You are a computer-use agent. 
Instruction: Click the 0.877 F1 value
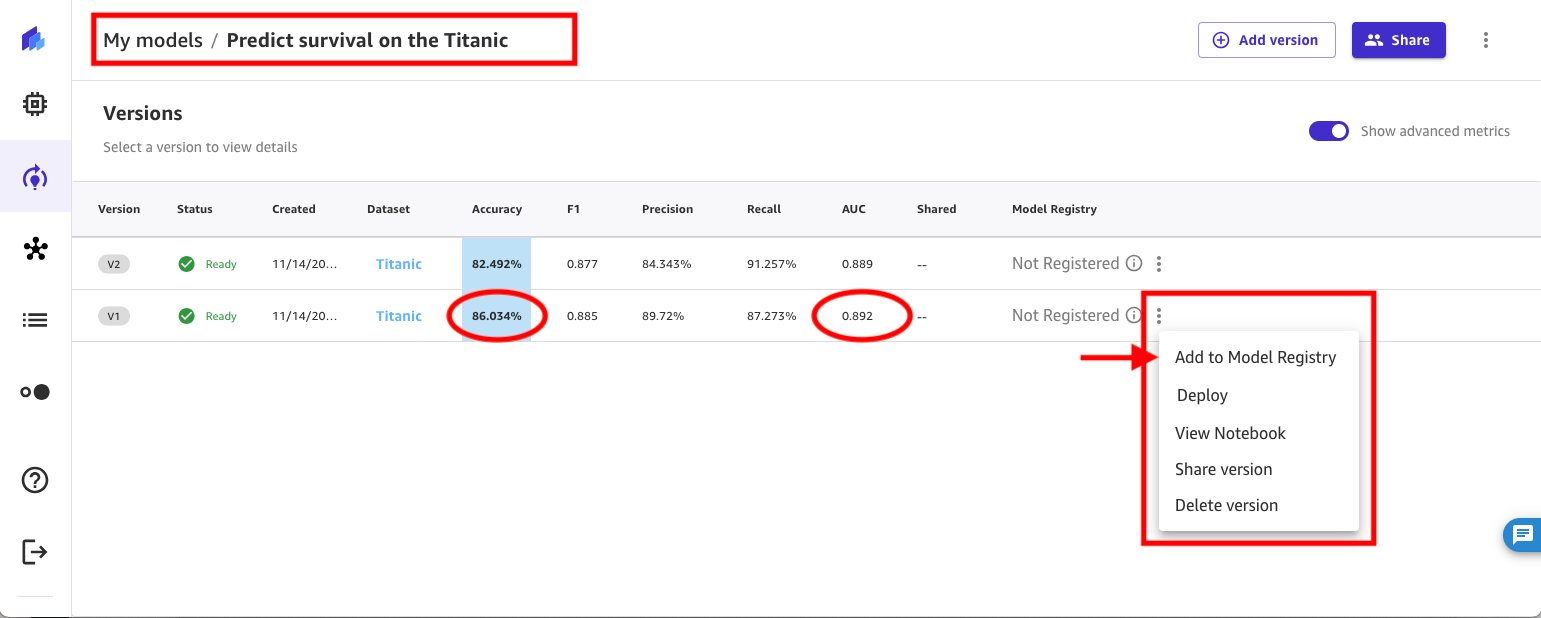point(582,264)
